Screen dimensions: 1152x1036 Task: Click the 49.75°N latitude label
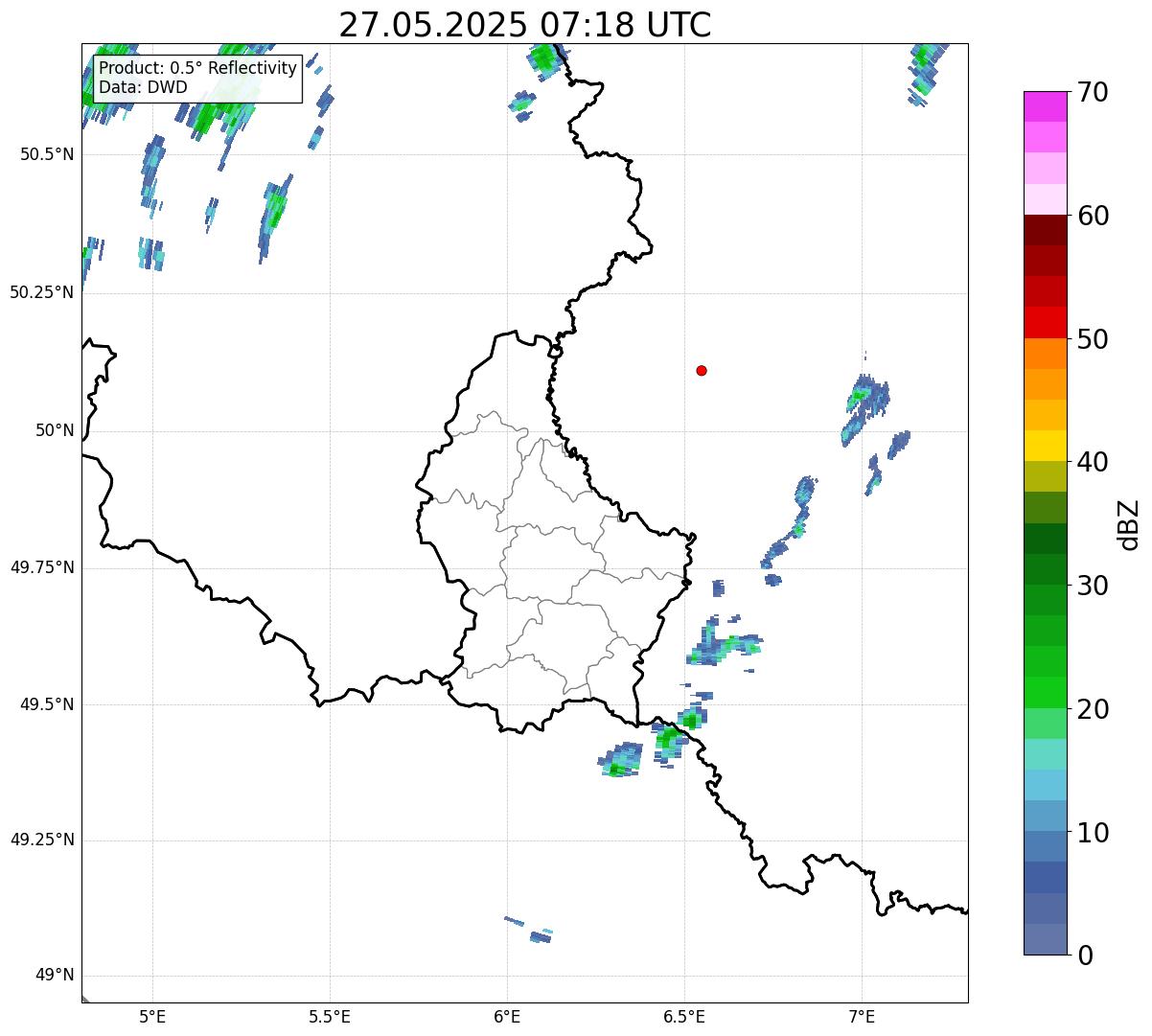coord(42,567)
